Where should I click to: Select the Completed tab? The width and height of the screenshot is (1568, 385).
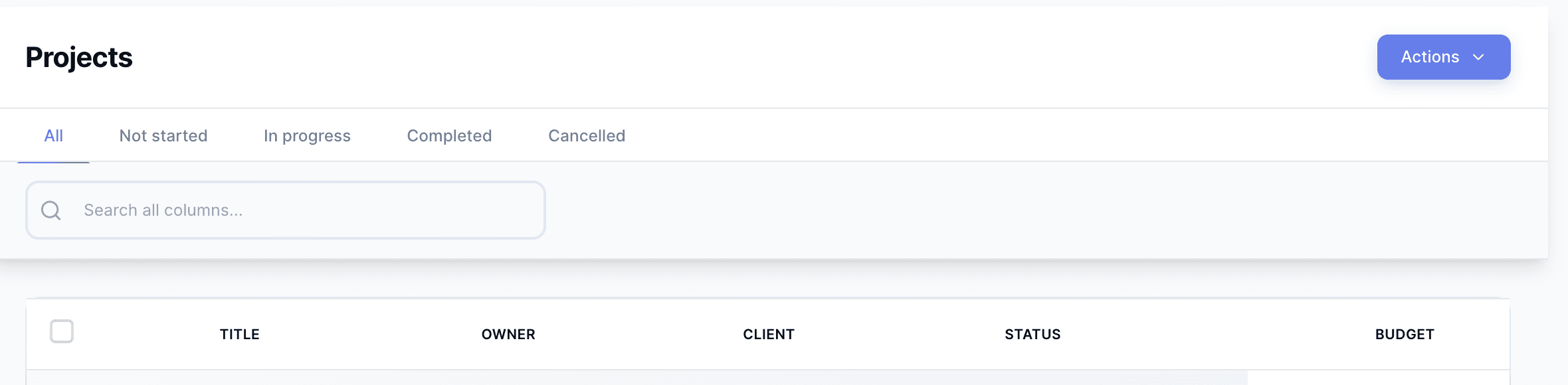pos(449,136)
